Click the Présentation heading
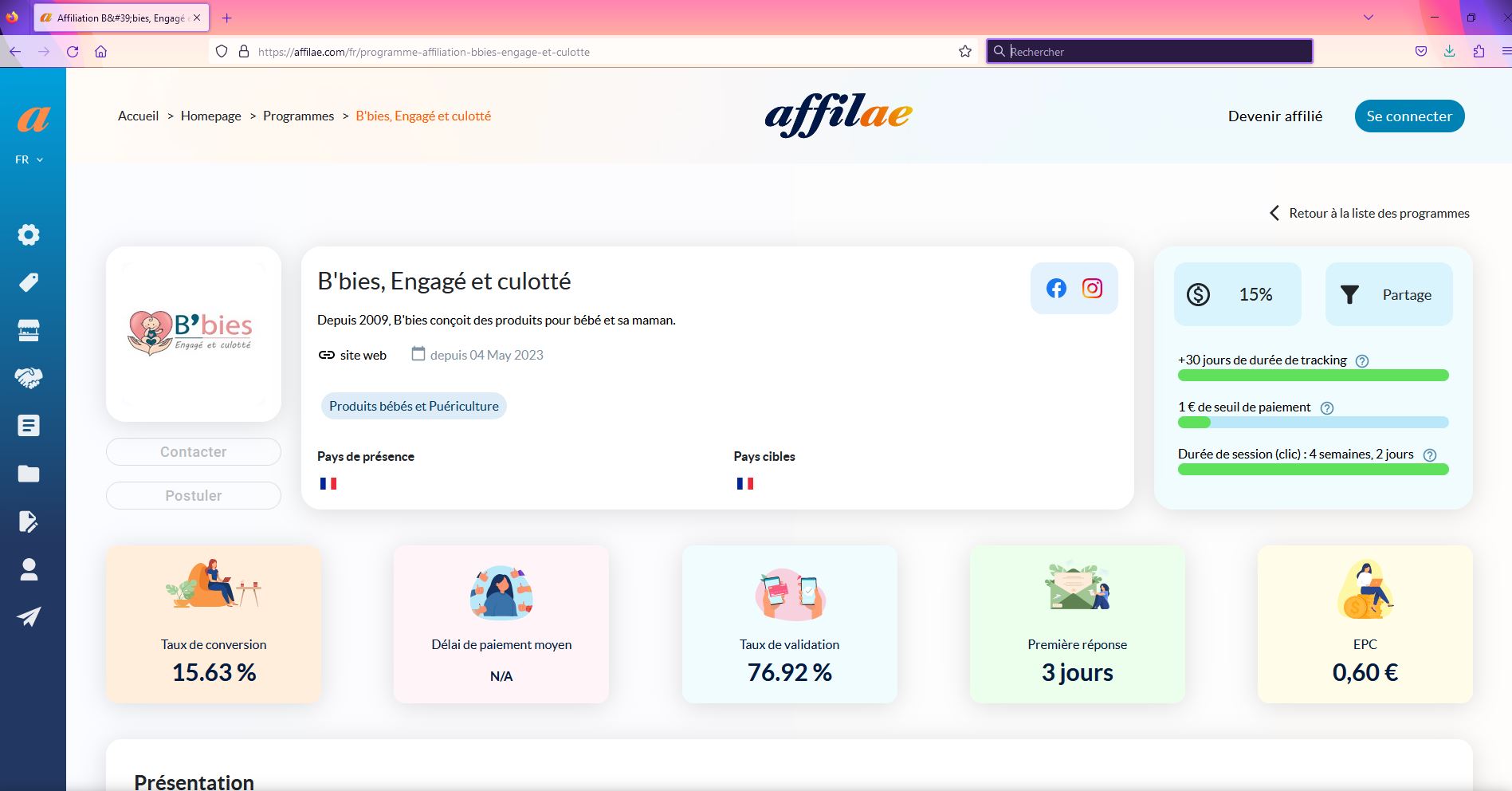The width and height of the screenshot is (1512, 791). (194, 781)
